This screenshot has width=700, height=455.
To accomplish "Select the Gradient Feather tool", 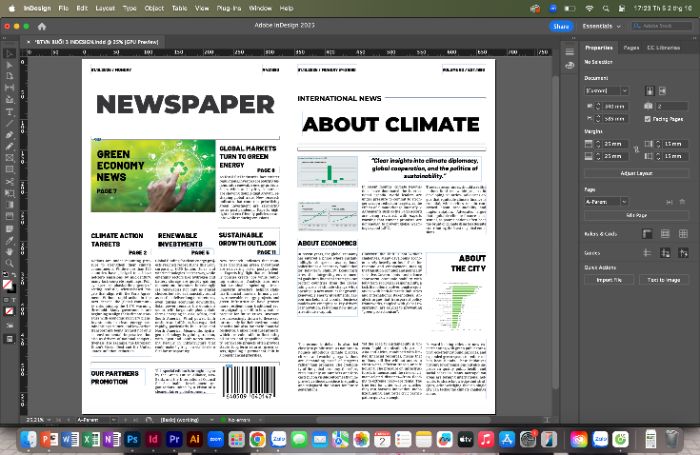I will point(9,217).
